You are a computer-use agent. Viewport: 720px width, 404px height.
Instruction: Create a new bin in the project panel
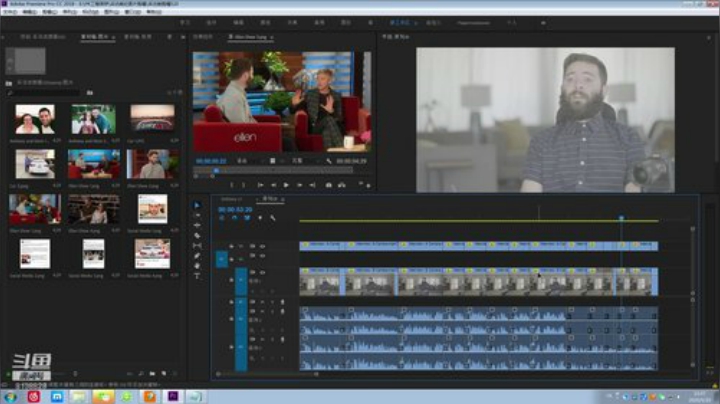pos(152,374)
